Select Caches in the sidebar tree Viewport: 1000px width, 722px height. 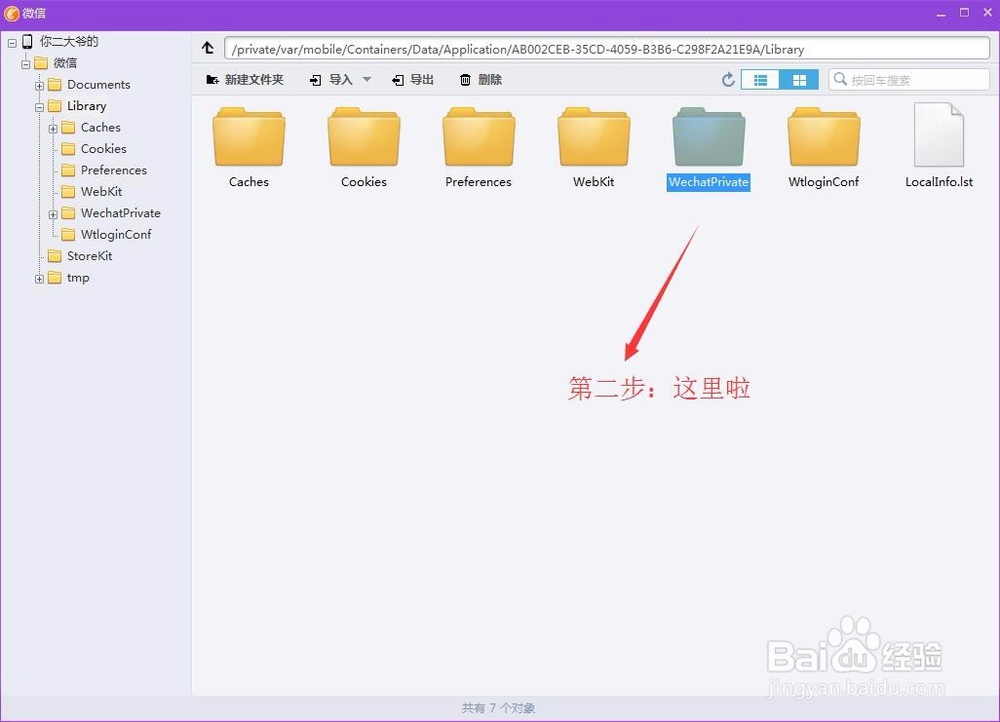coord(101,127)
